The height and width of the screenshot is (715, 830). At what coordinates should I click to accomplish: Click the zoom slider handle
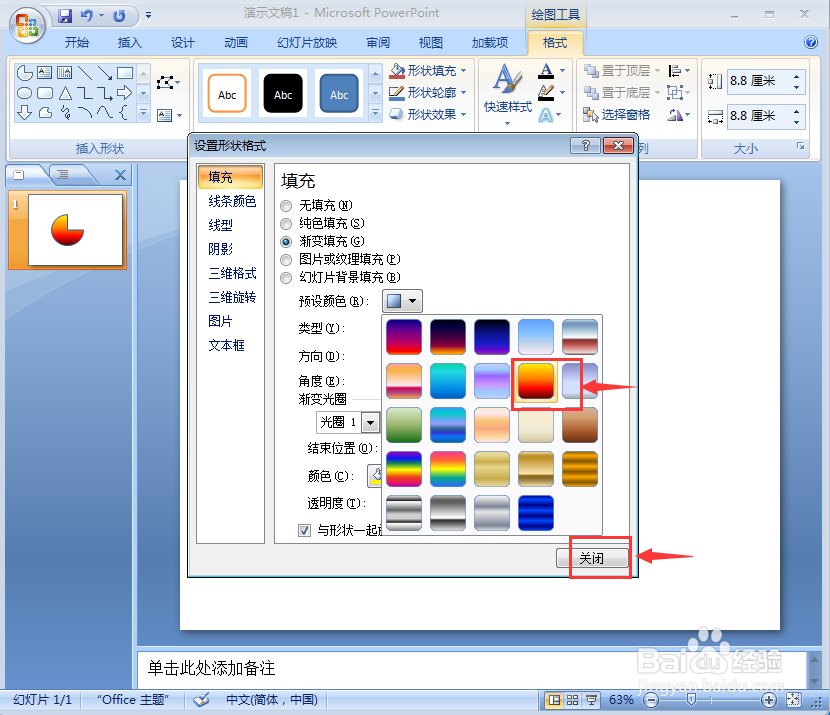coord(691,700)
